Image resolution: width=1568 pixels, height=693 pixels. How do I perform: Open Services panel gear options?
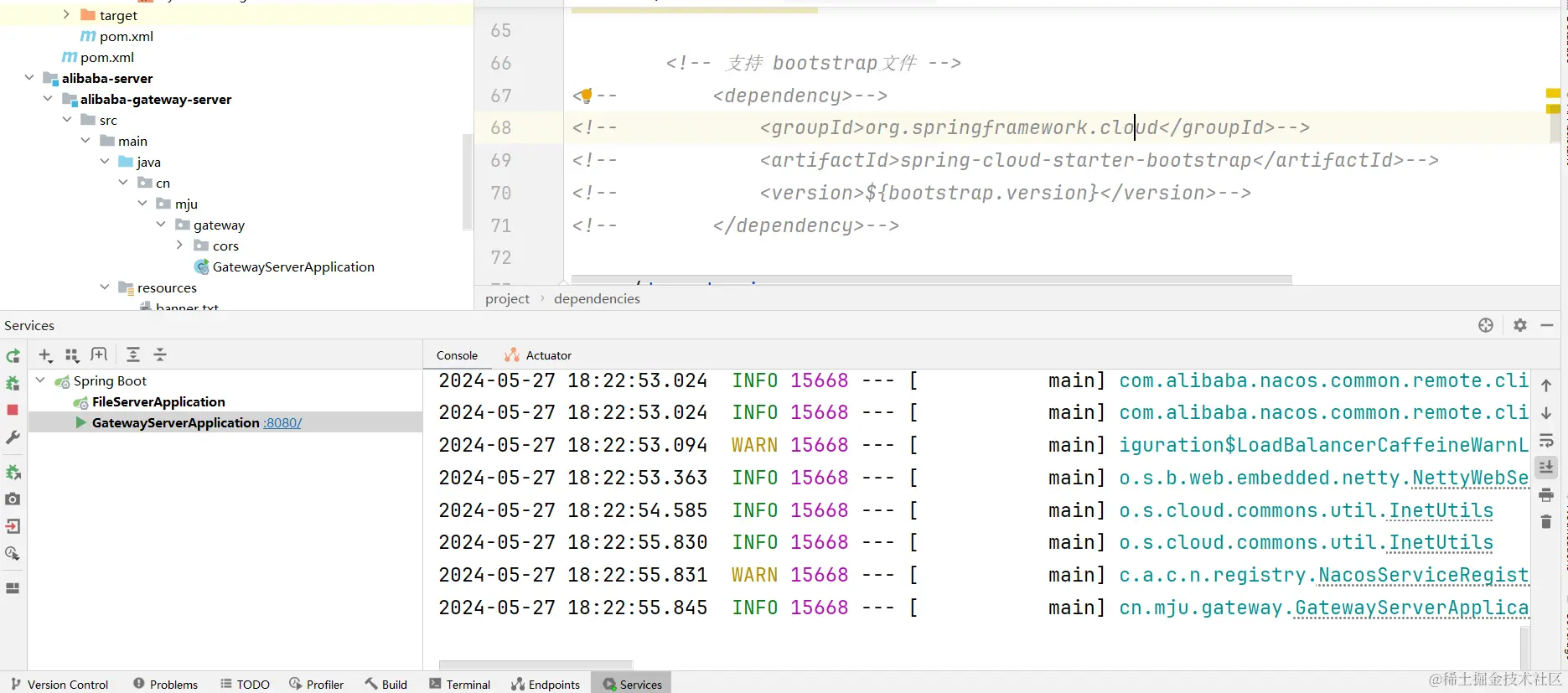(1520, 325)
